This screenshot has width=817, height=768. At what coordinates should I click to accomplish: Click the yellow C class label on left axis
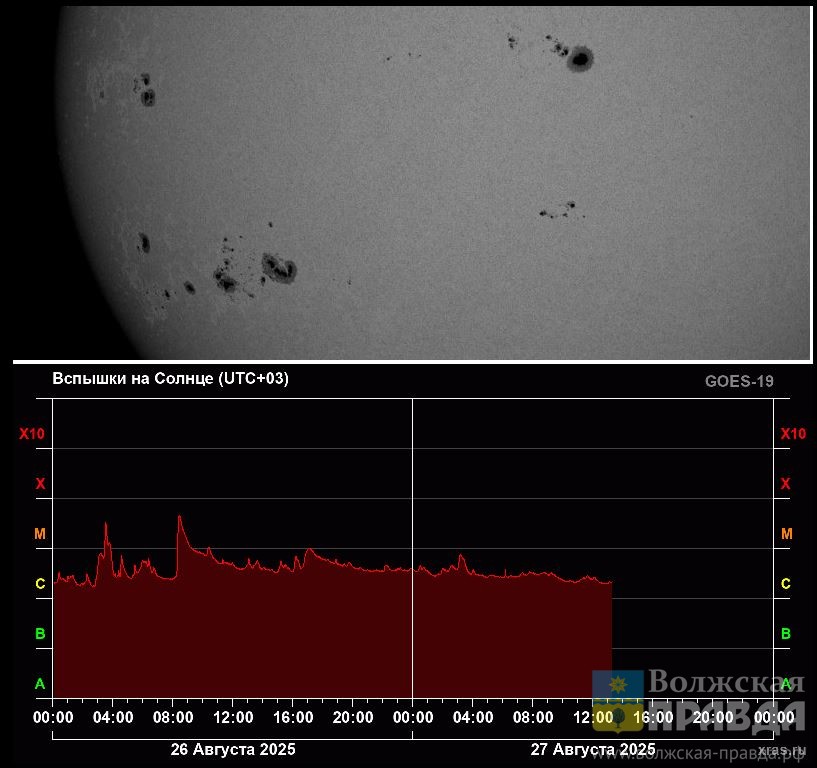tap(40, 584)
